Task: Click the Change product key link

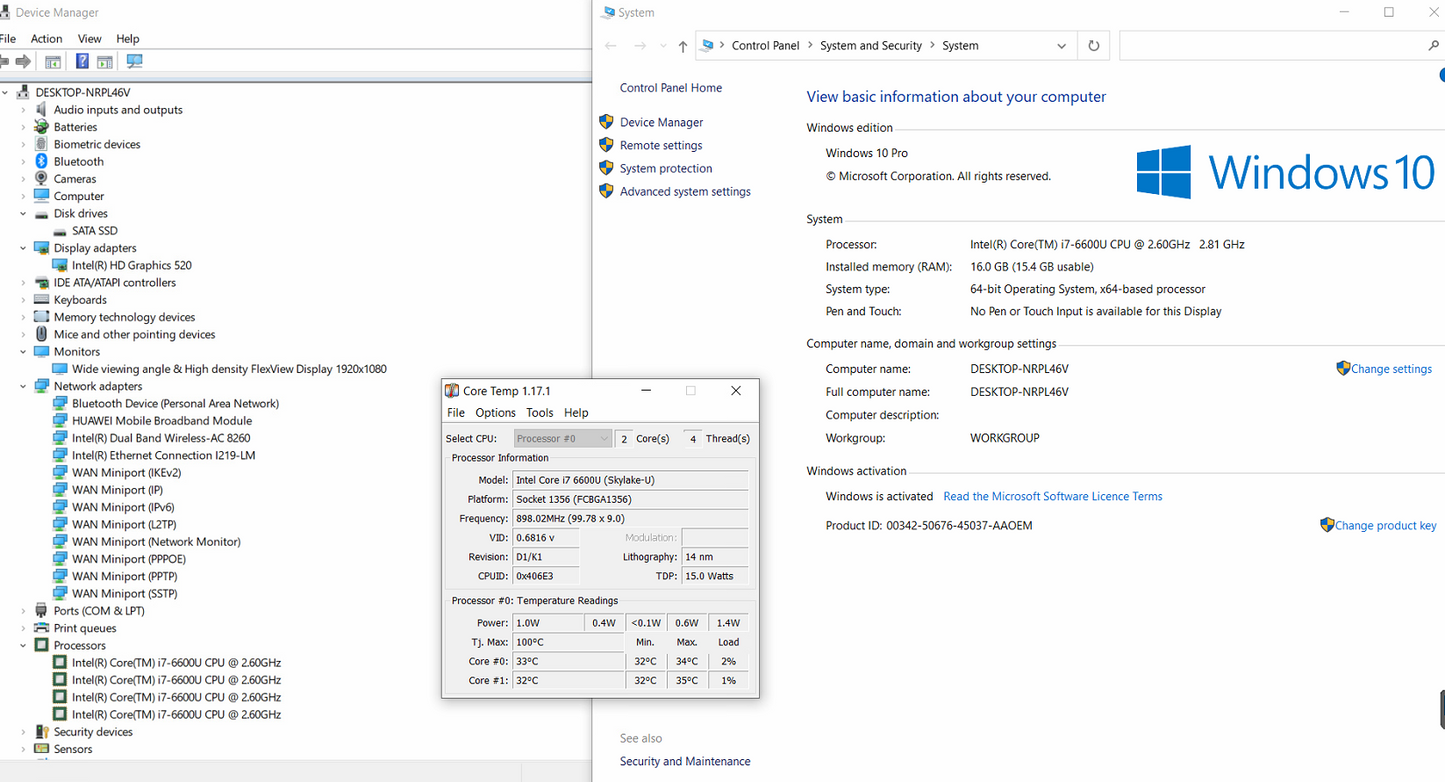Action: click(x=1385, y=525)
